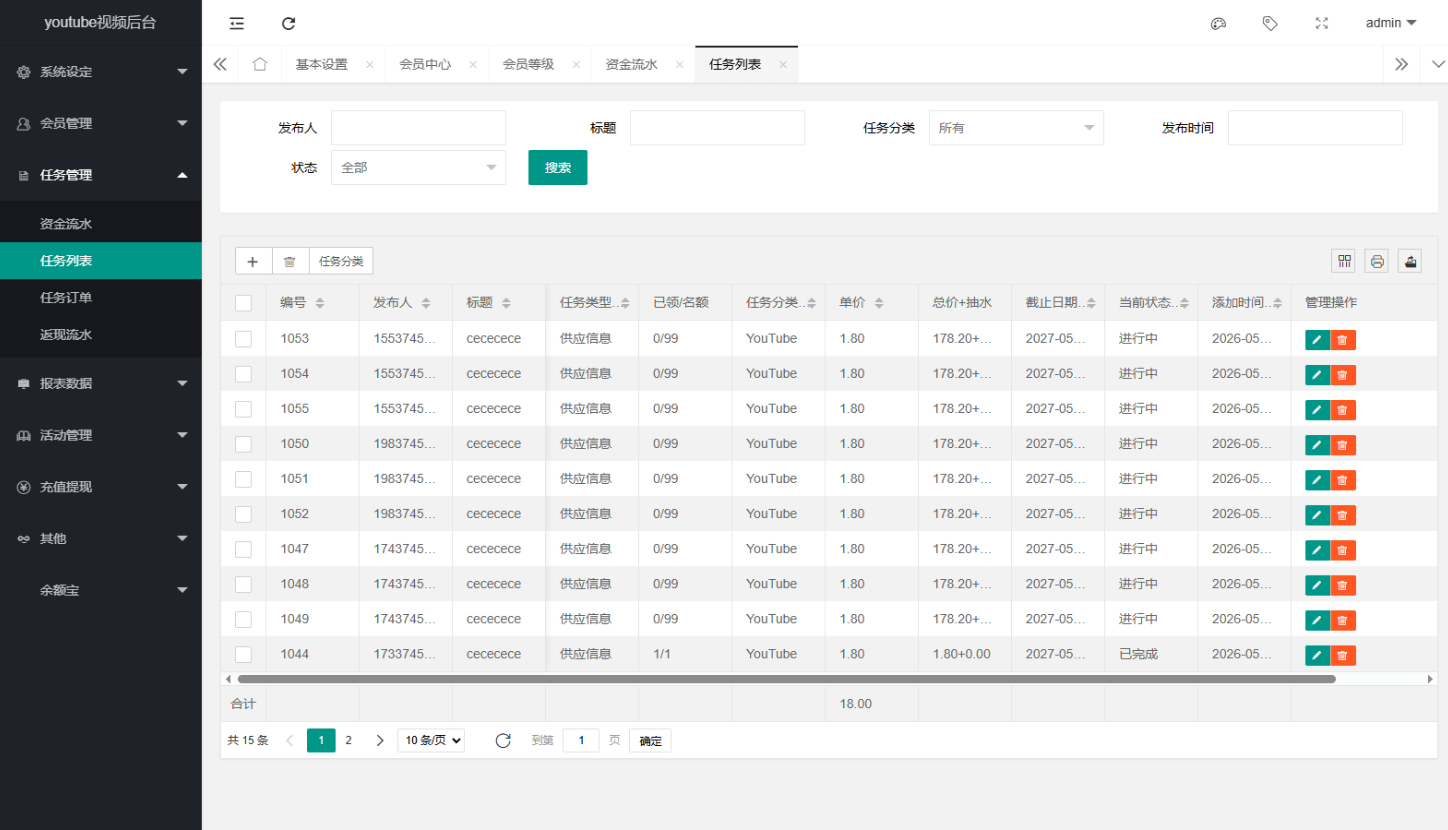Image resolution: width=1448 pixels, height=830 pixels.
Task: Delete task 1050 with the orange trash icon
Action: tap(1343, 445)
